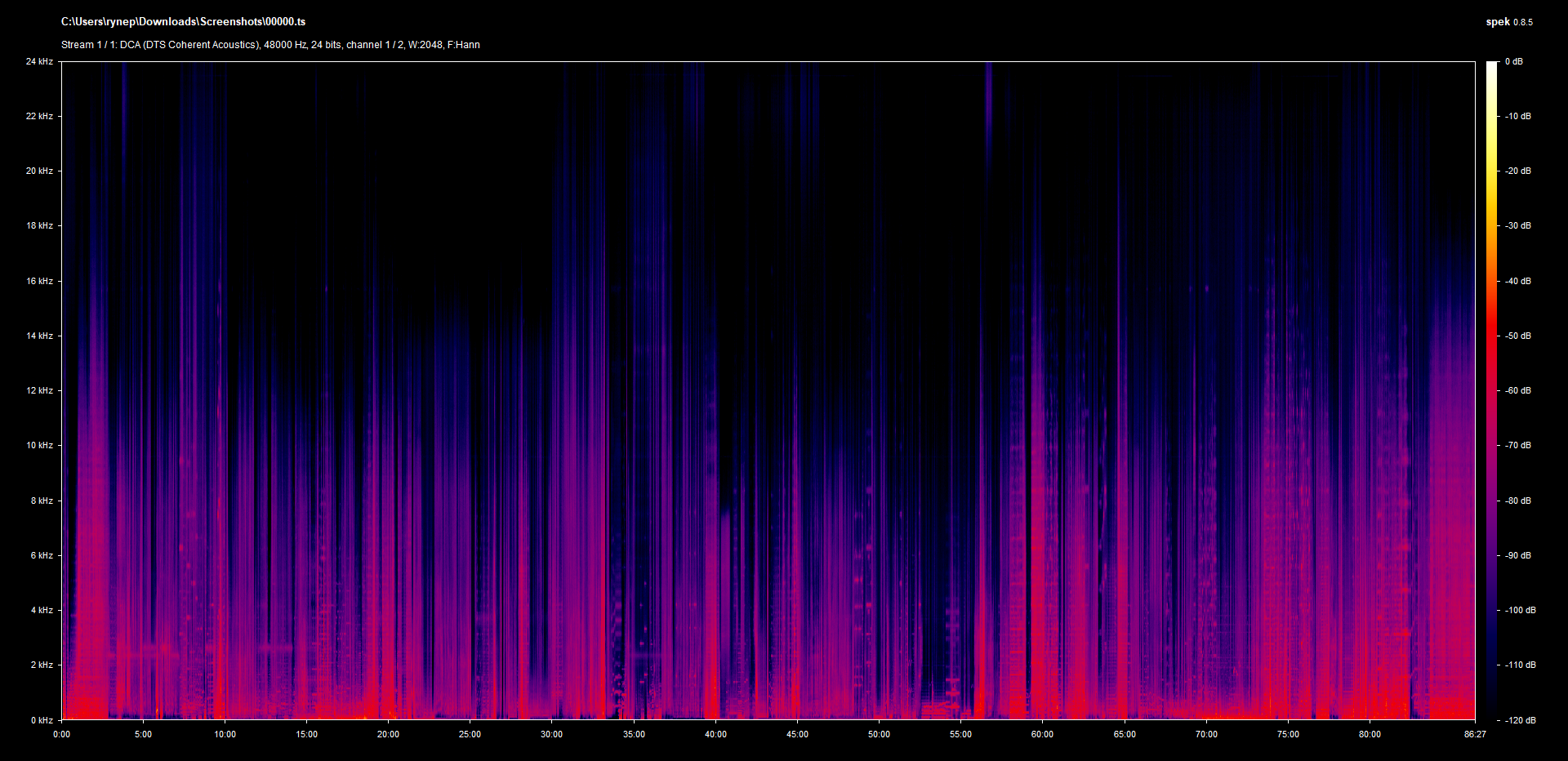
Task: Click the -120 dB scale label
Action: 1519,720
